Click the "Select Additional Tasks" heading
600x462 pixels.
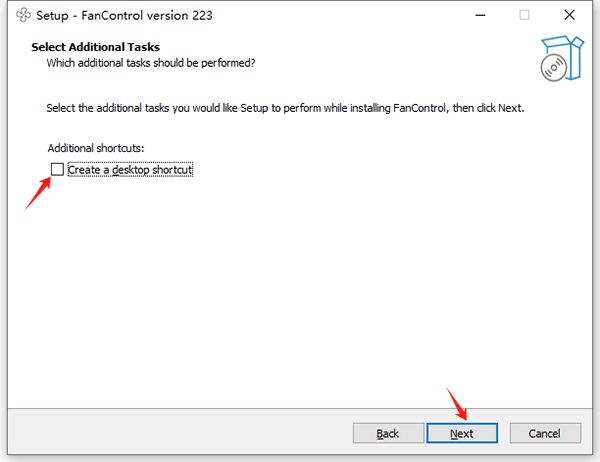(x=95, y=47)
